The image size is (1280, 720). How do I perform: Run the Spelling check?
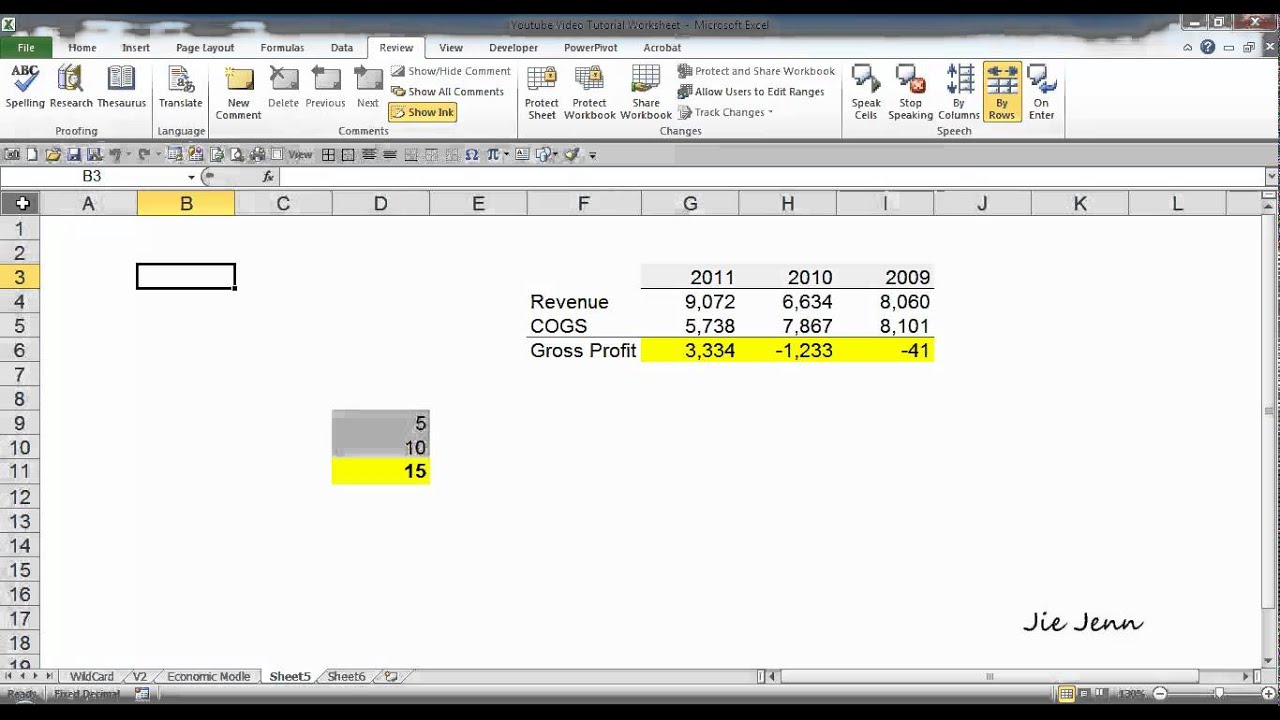(x=25, y=86)
